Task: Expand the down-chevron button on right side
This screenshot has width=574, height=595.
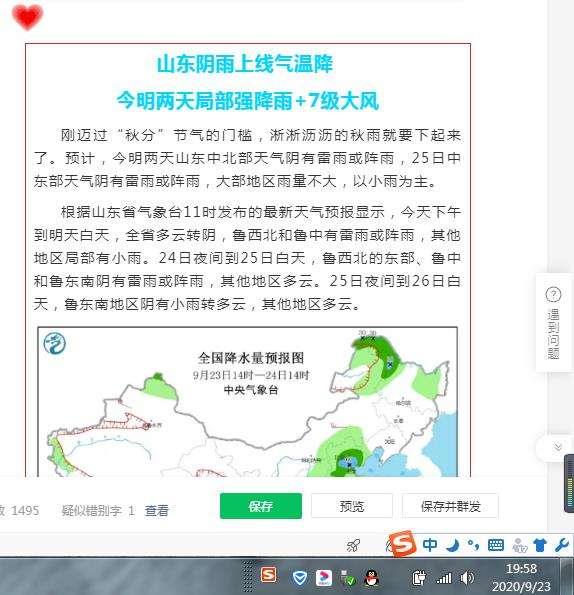Action: [557, 447]
